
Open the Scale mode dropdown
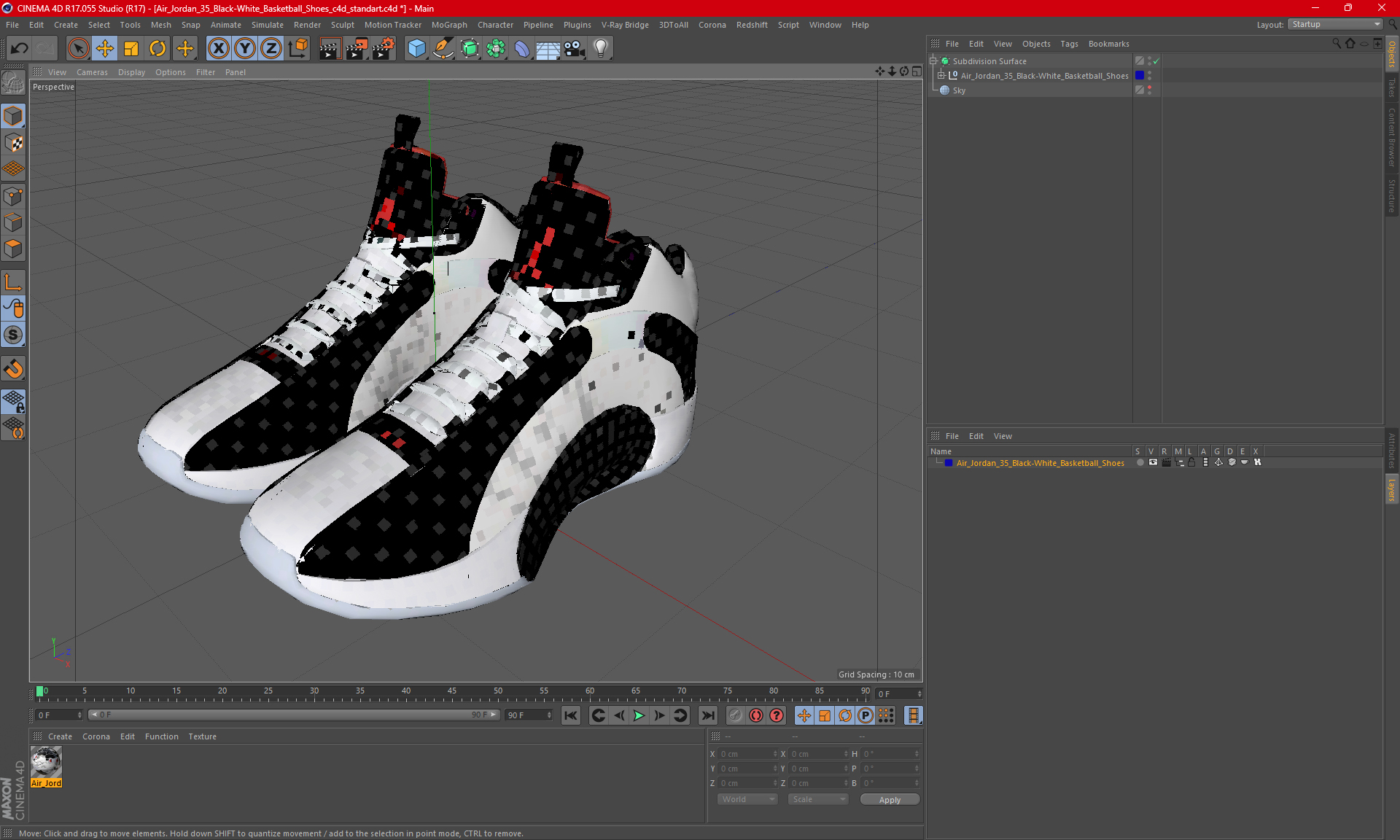(818, 799)
